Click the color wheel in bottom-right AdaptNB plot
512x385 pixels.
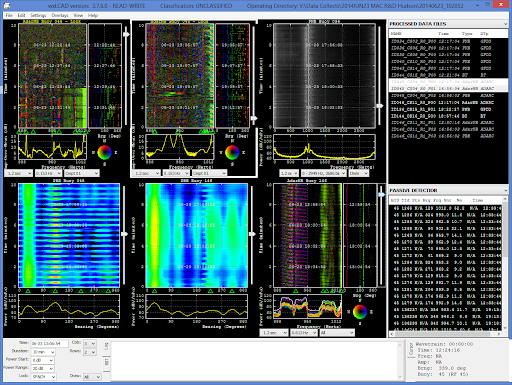[360, 312]
